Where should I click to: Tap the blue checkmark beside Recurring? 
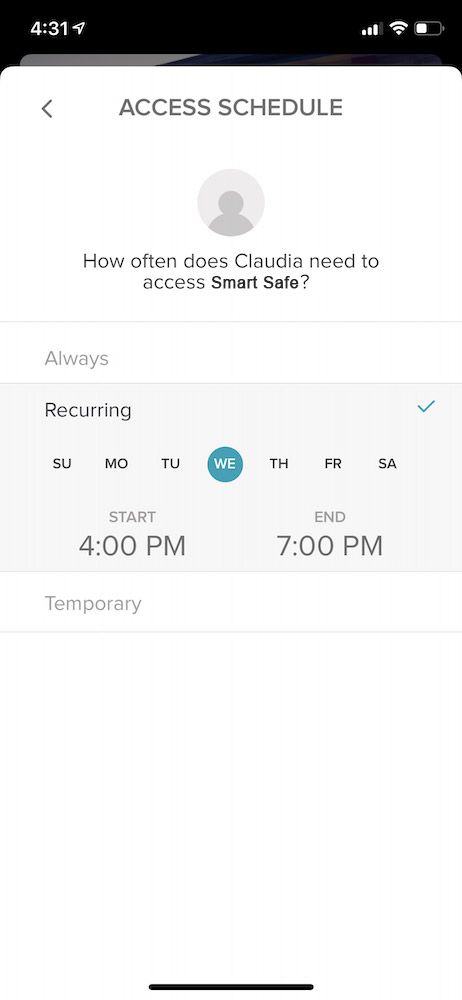coord(426,406)
